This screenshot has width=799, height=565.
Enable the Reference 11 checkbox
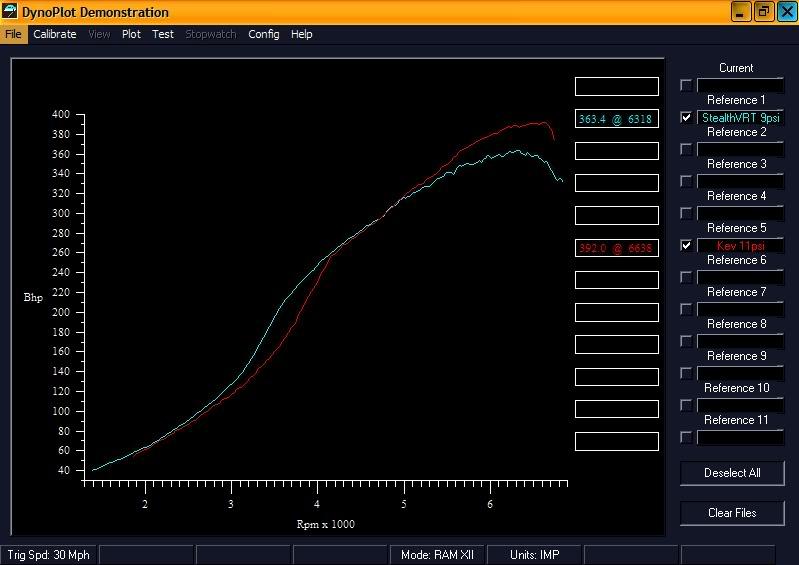coord(686,438)
